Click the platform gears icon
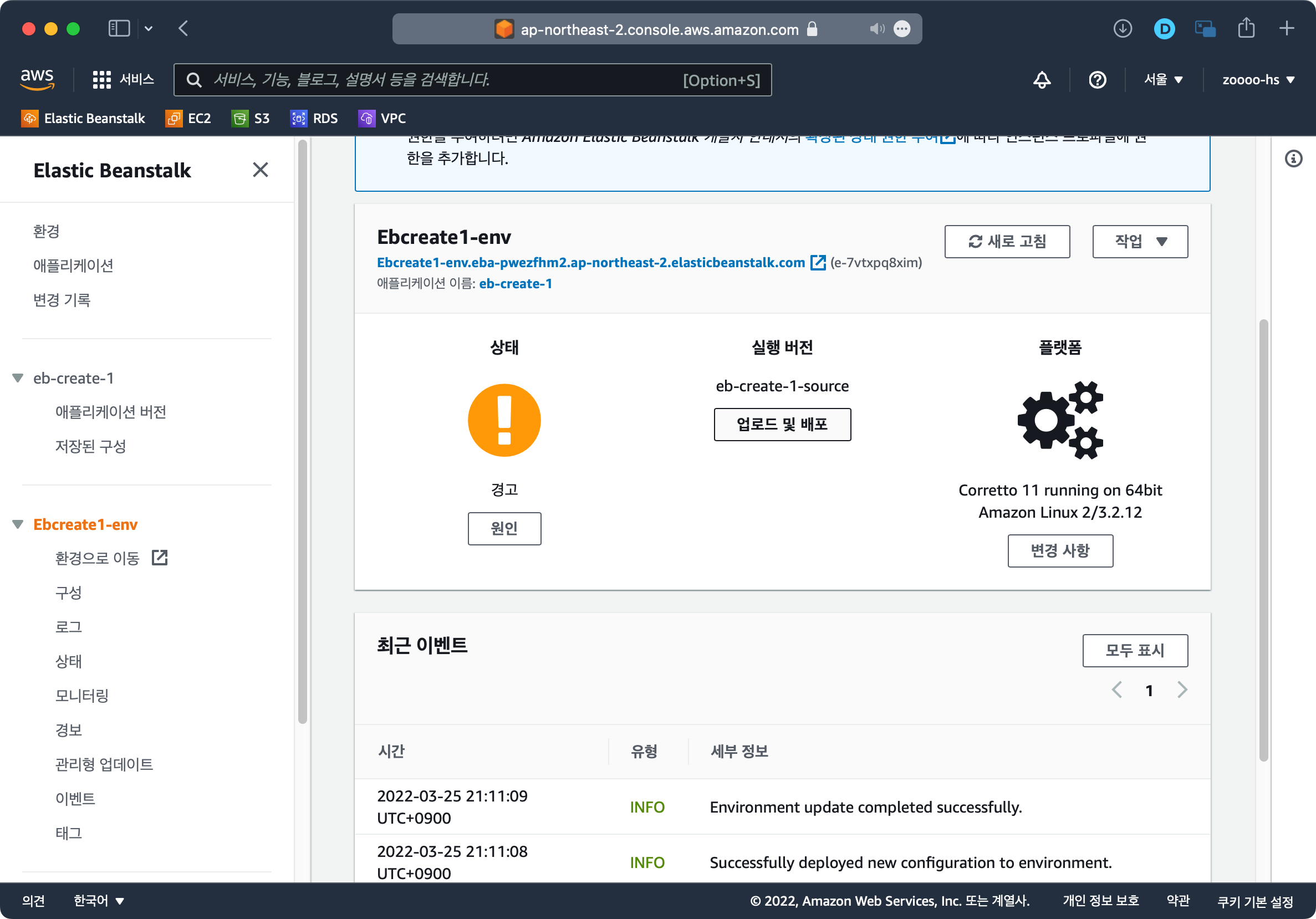 pos(1060,420)
